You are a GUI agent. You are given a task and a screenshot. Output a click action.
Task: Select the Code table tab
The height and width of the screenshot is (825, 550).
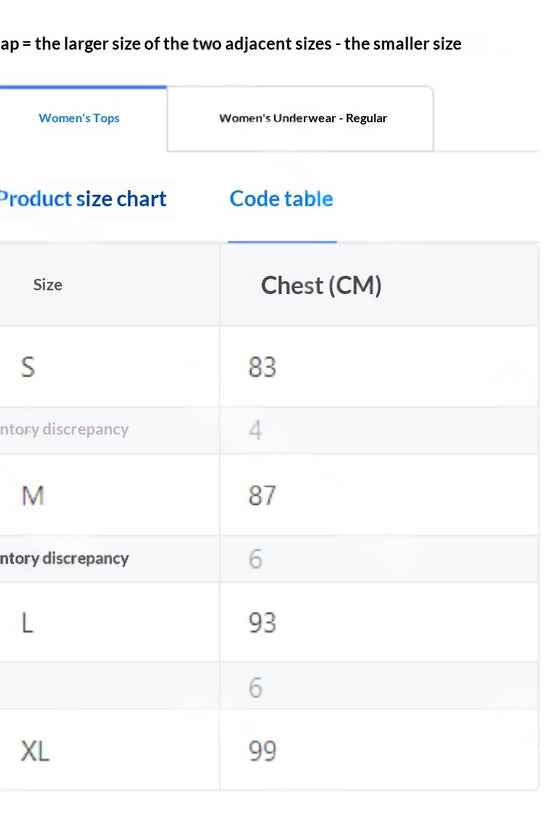282,199
